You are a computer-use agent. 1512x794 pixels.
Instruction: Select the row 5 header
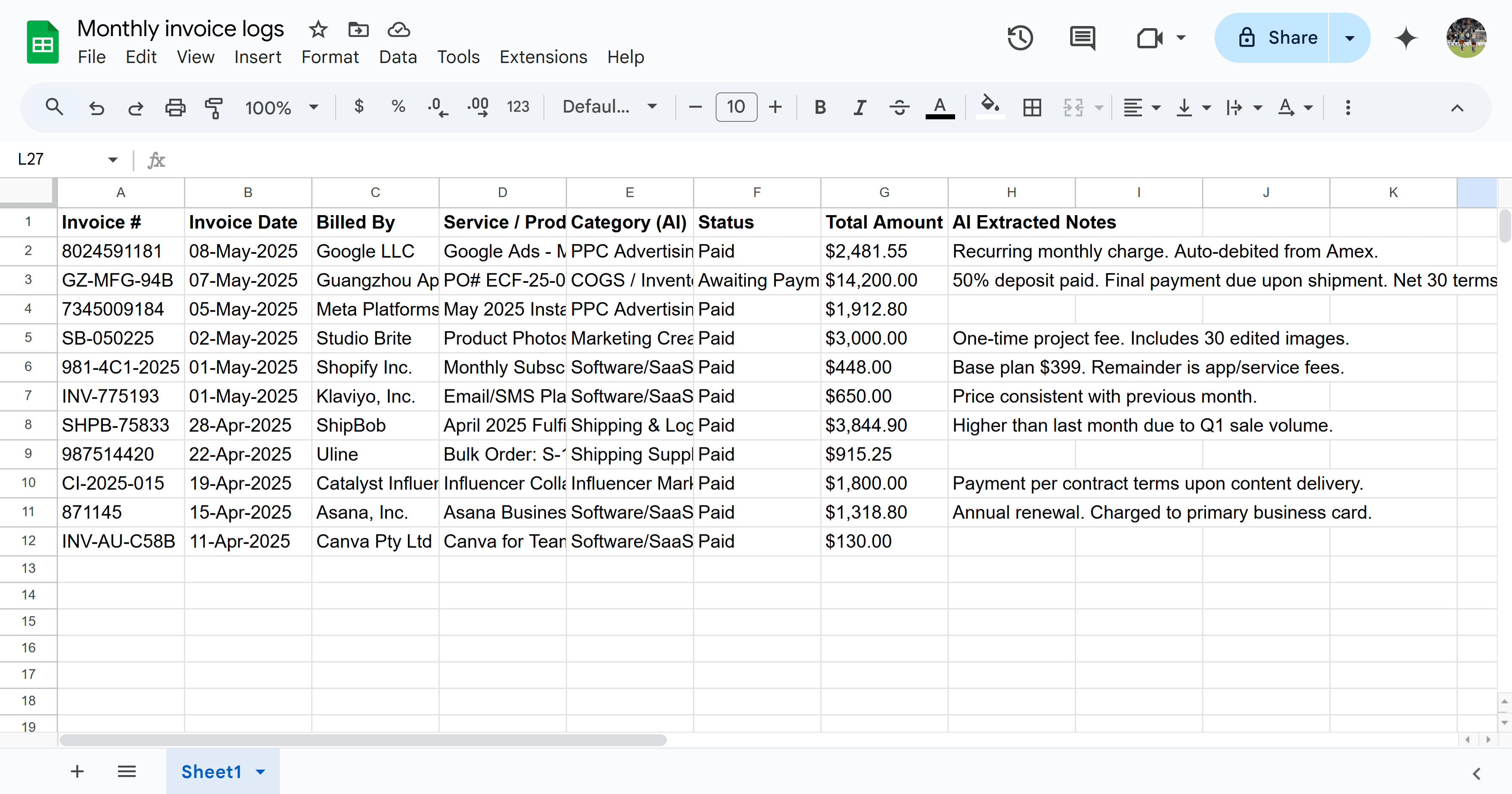[x=28, y=338]
